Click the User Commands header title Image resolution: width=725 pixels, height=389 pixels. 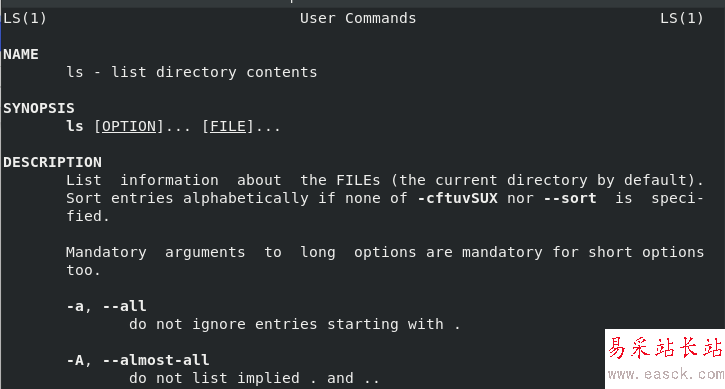click(358, 19)
